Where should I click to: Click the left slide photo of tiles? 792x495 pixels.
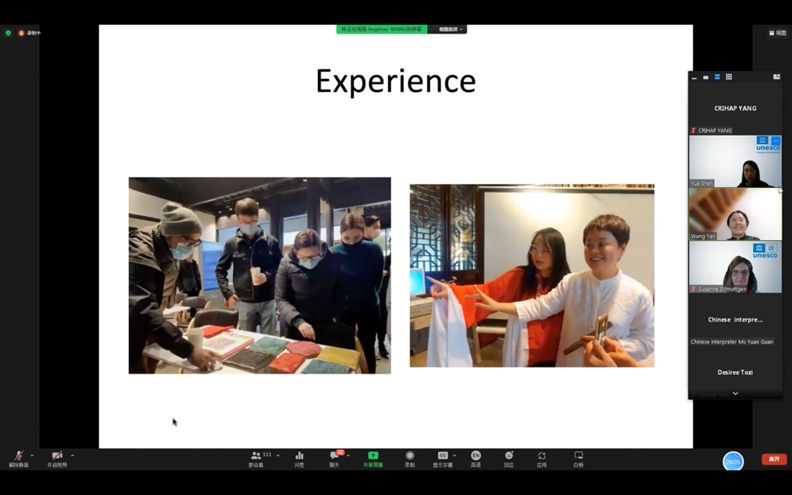260,275
